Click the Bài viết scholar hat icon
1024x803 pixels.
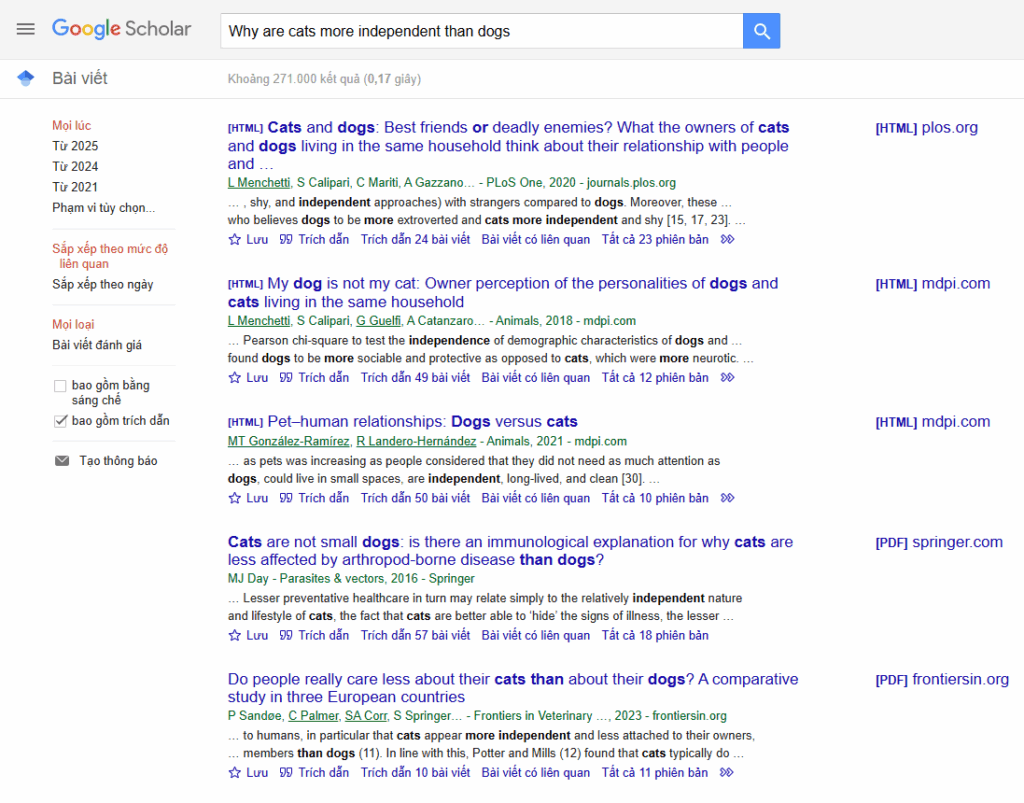click(26, 78)
